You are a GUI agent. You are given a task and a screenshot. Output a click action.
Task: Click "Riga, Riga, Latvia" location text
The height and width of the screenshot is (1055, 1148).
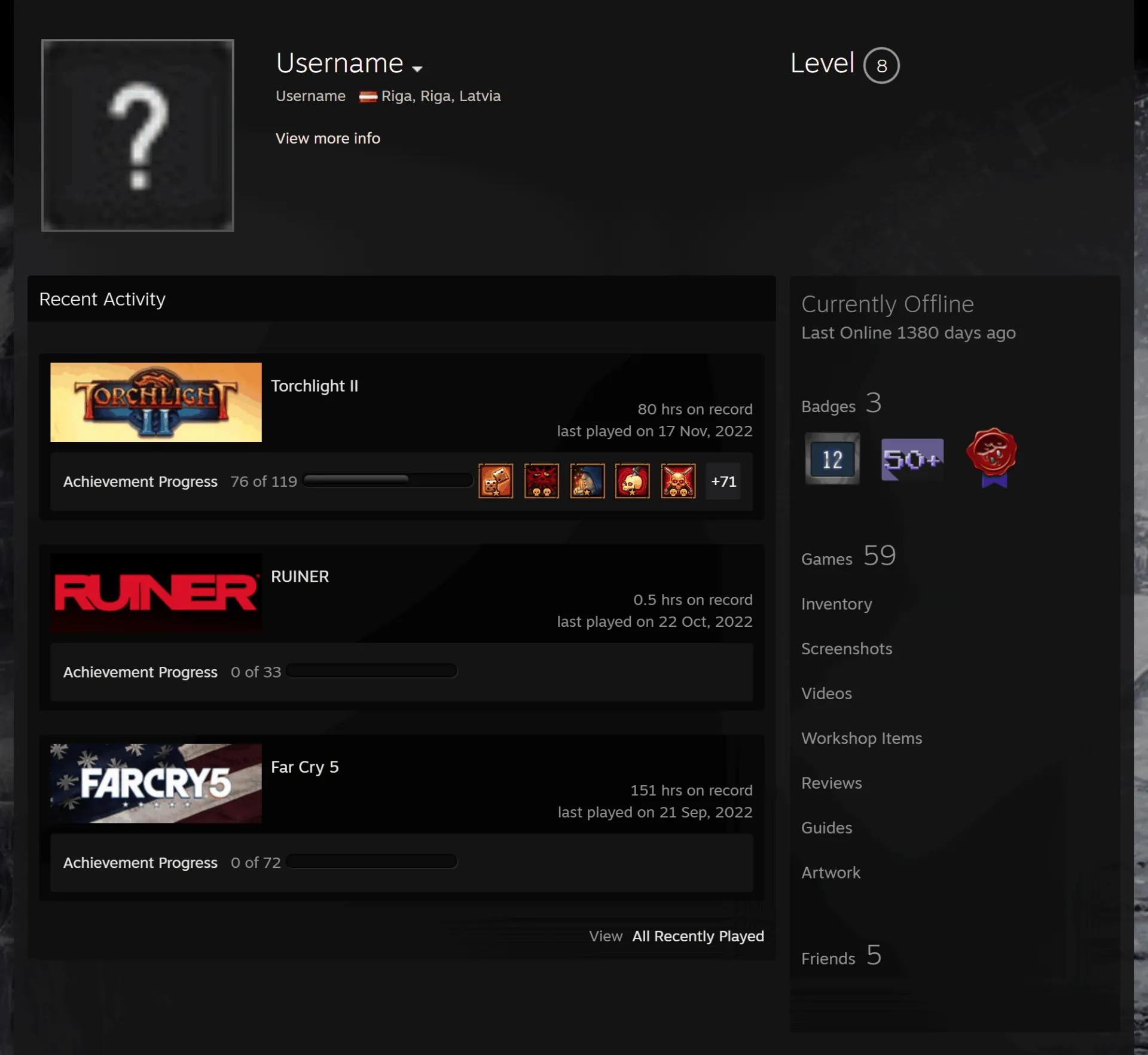pos(441,96)
